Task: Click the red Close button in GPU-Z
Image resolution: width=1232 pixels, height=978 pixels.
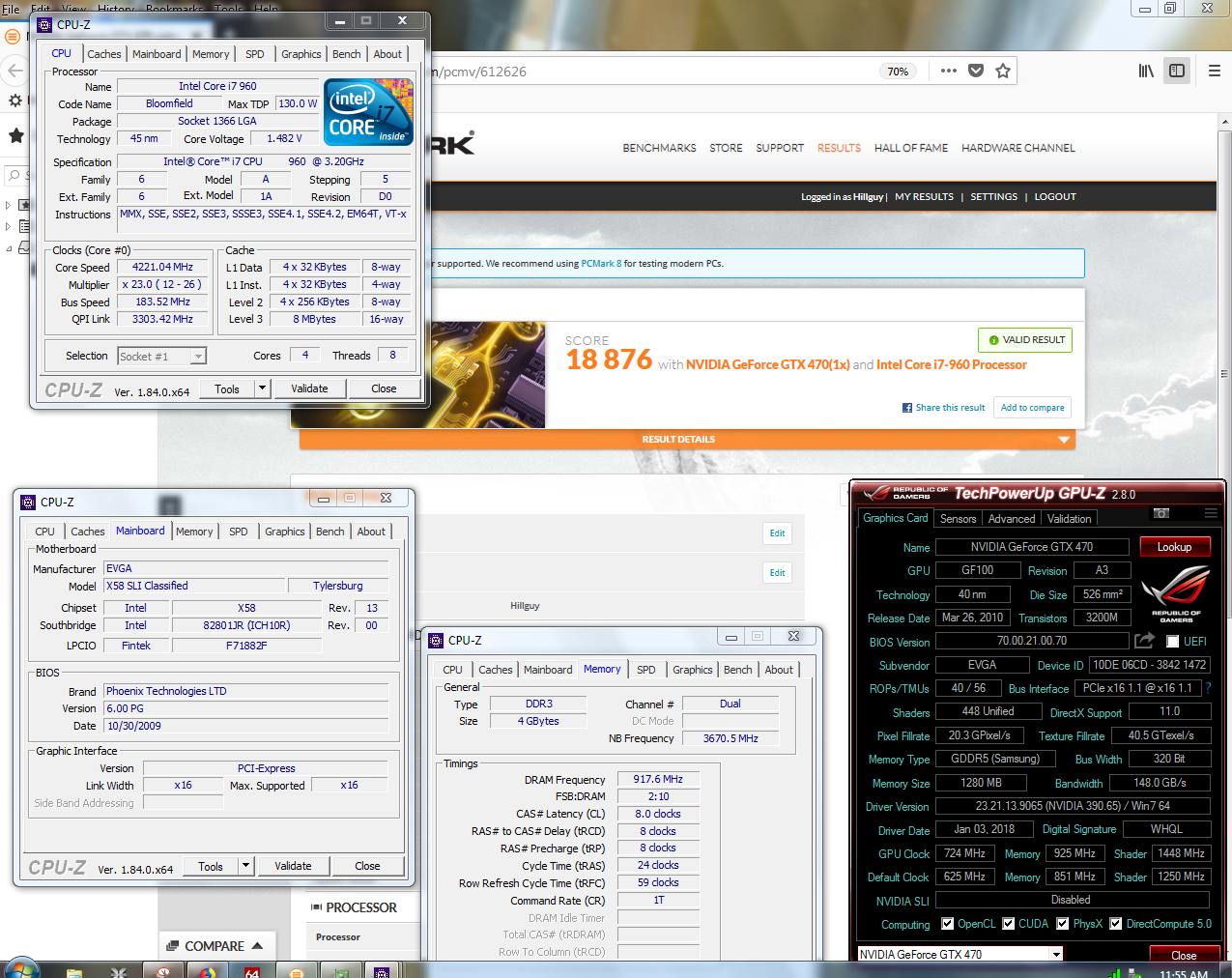Action: point(1184,955)
